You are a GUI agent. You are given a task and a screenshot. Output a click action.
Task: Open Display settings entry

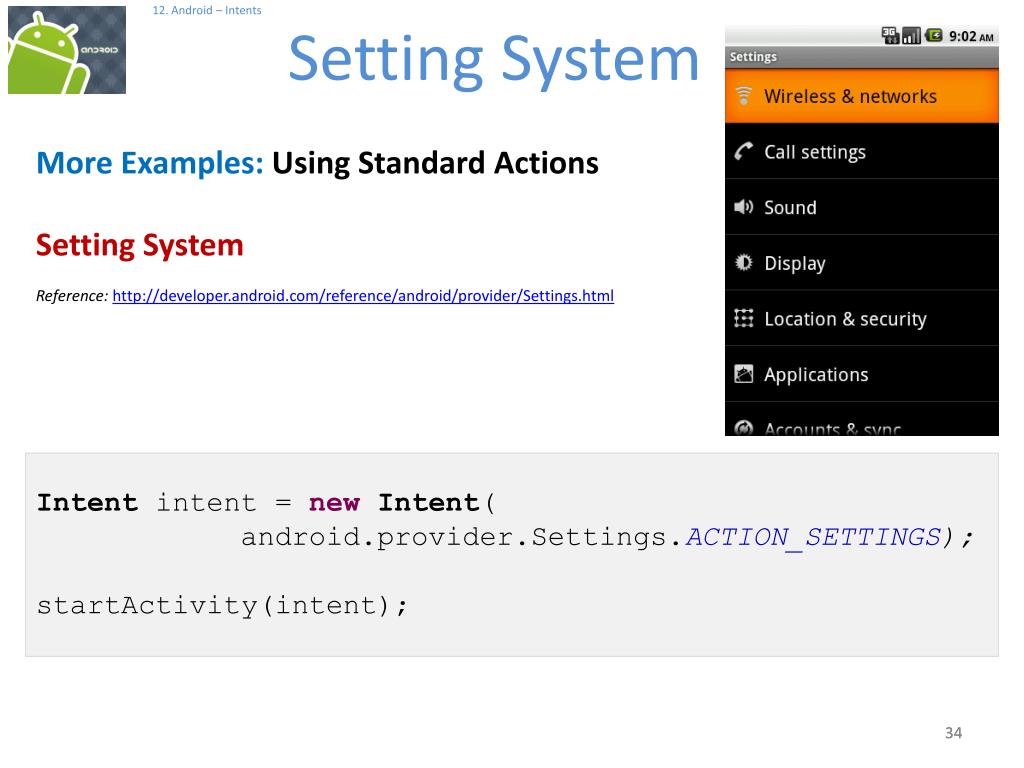861,263
